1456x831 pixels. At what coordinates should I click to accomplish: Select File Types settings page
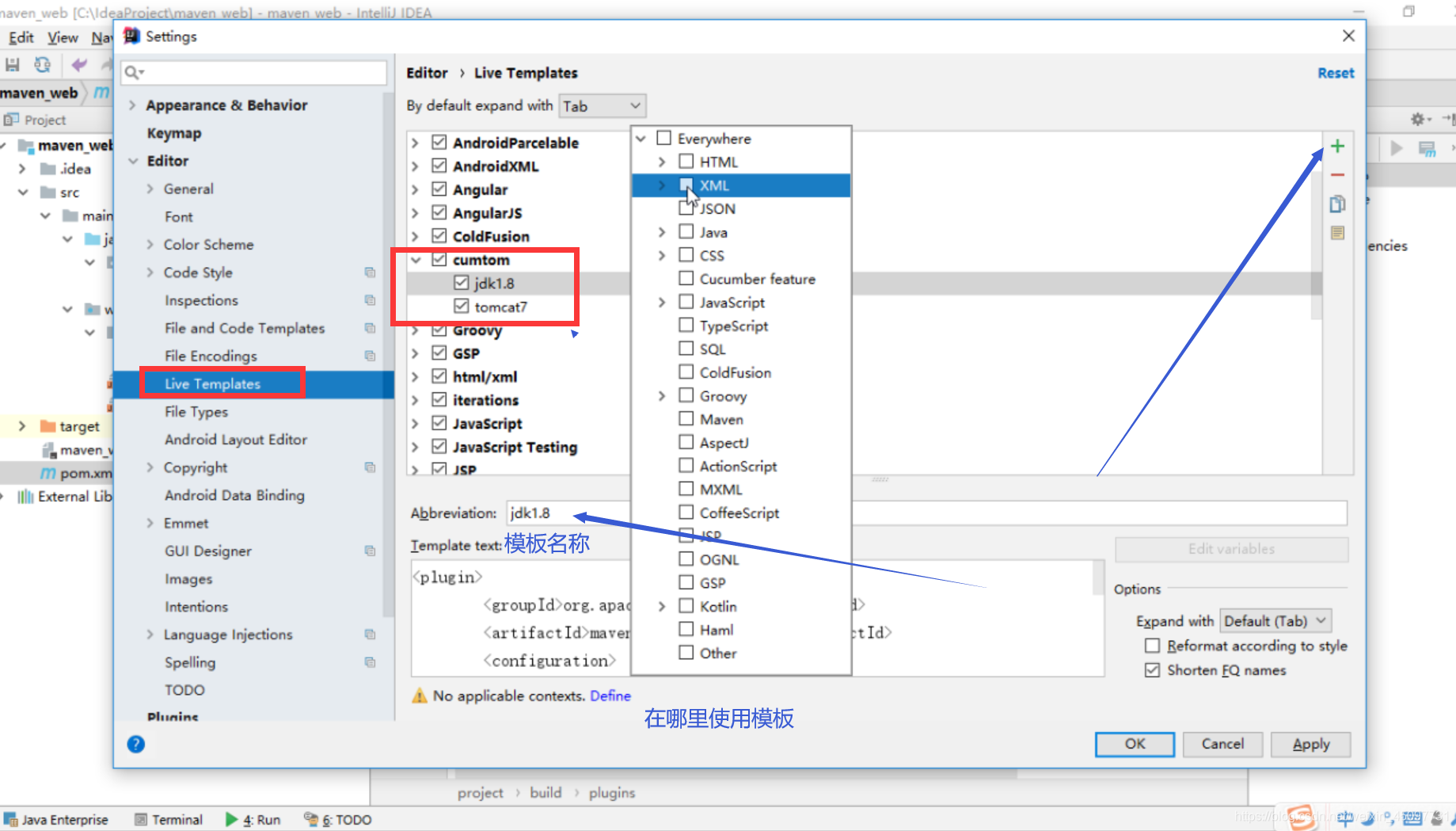196,412
